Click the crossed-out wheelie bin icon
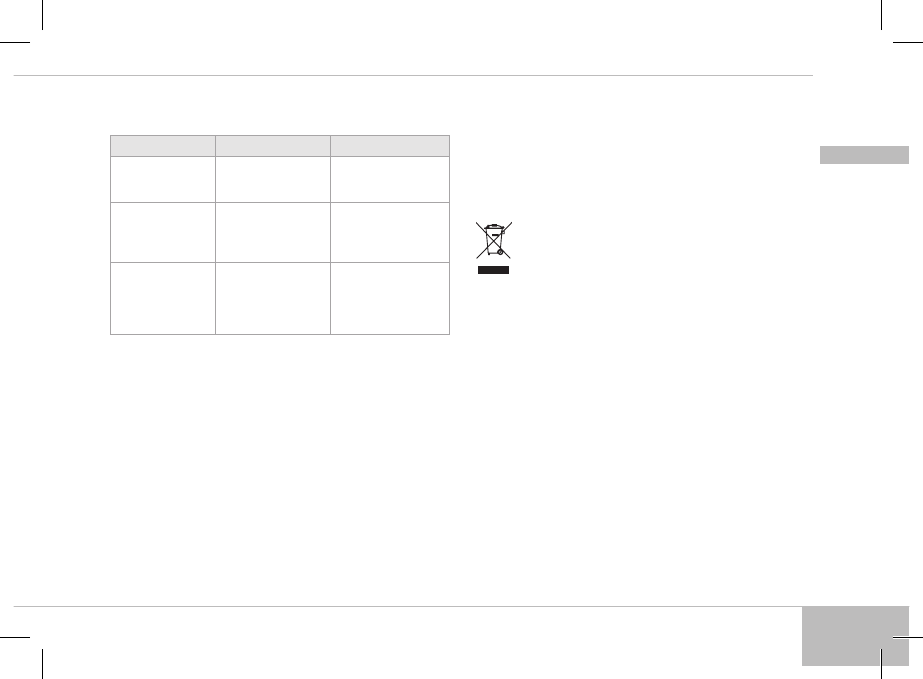 point(492,241)
